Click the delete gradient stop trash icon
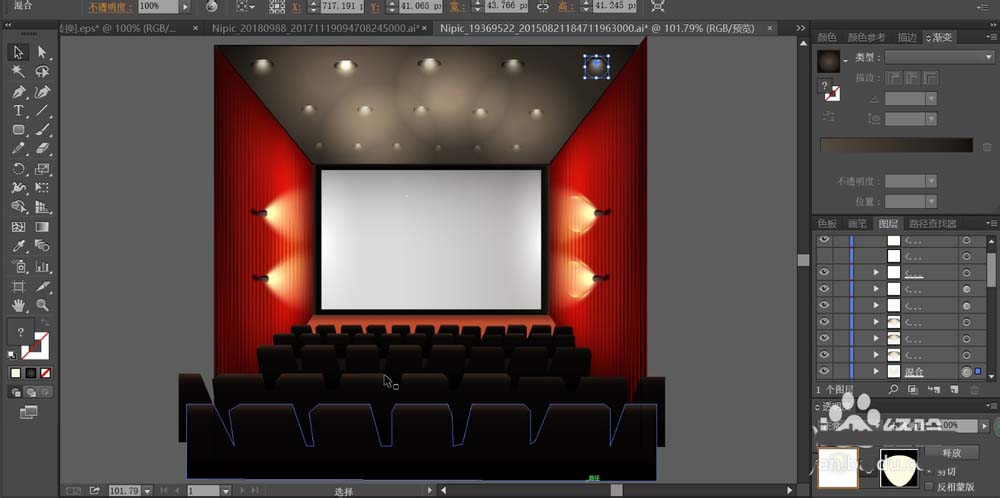 pyautogui.click(x=987, y=147)
